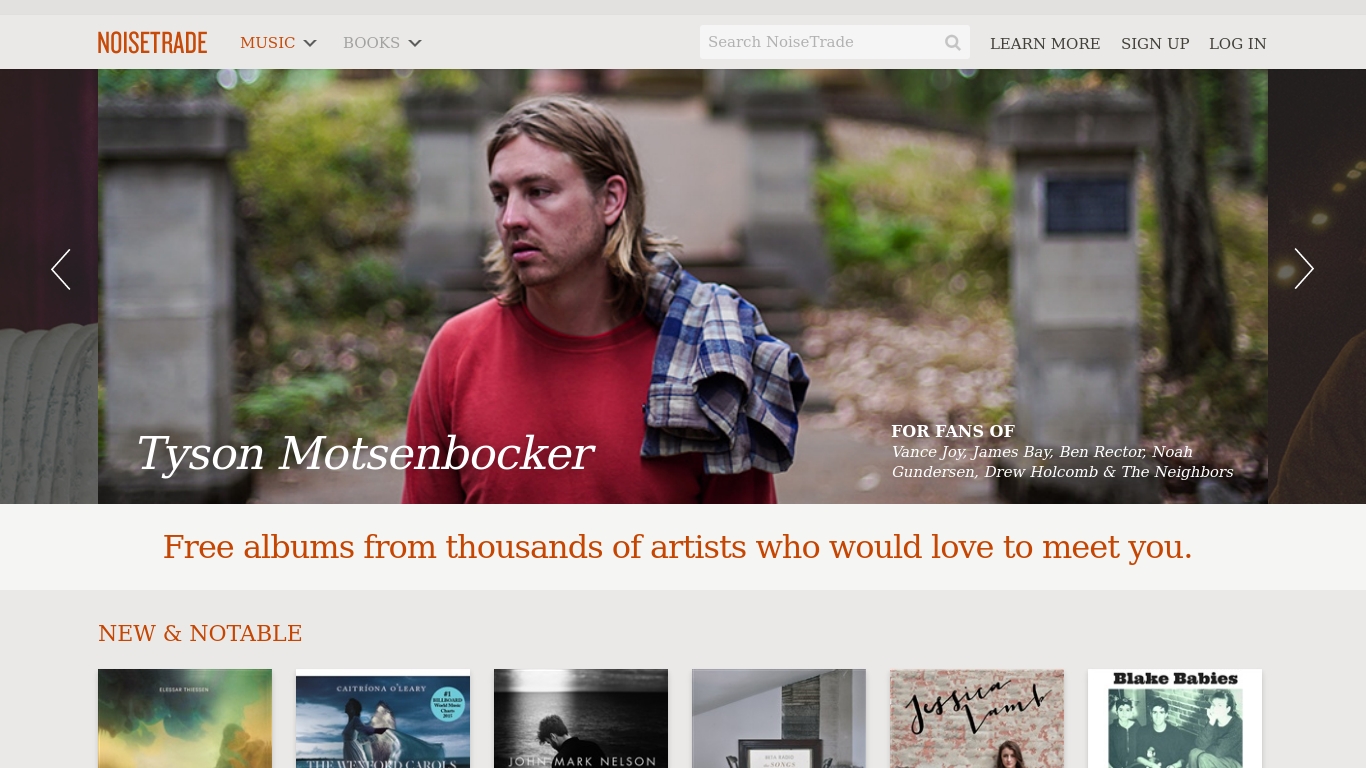
Task: Open the Elessar Thiessen album cover
Action: pyautogui.click(x=185, y=718)
